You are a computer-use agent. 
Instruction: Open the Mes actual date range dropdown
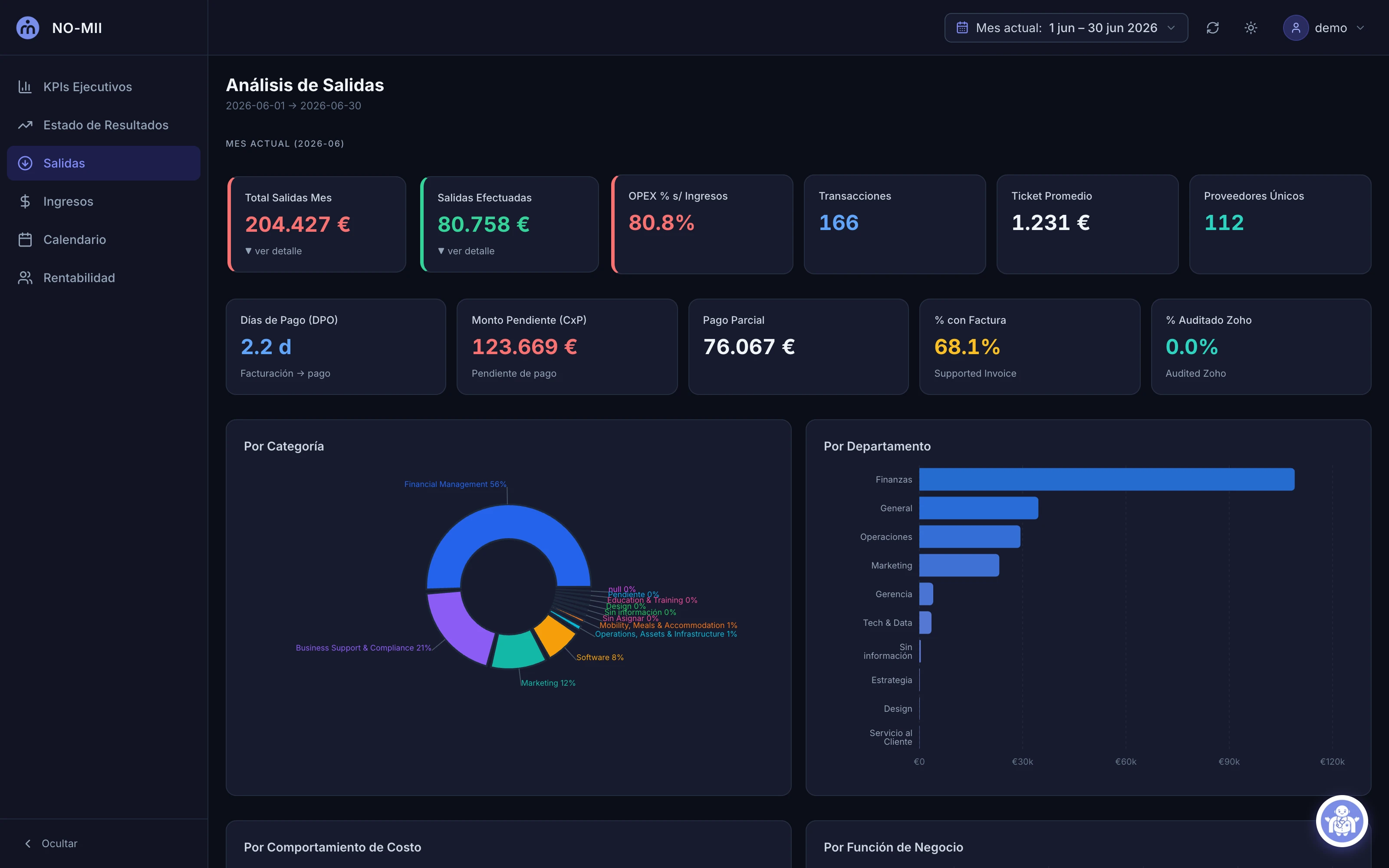click(x=1066, y=27)
